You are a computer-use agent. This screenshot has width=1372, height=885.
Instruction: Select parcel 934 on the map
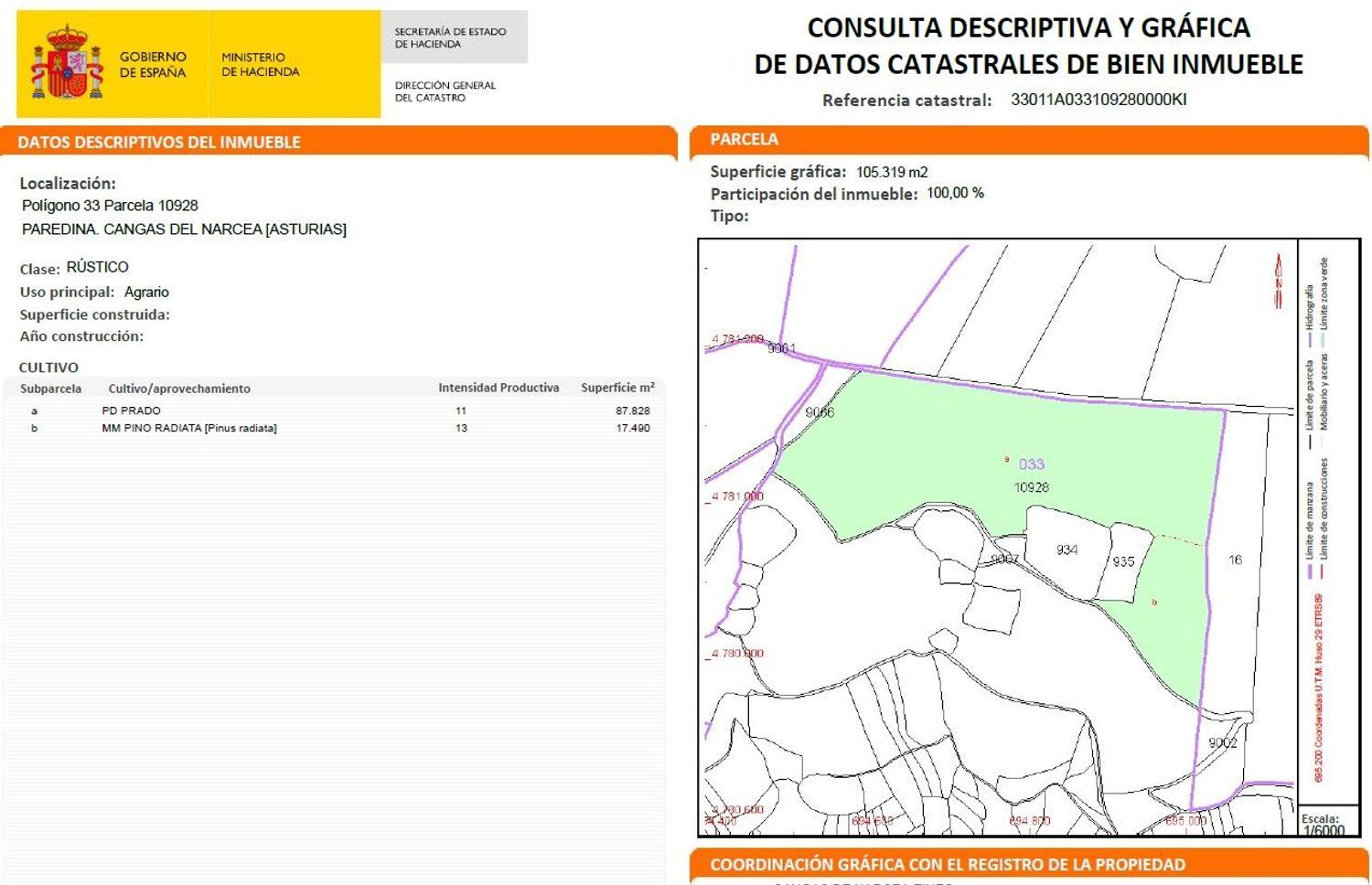point(1066,549)
